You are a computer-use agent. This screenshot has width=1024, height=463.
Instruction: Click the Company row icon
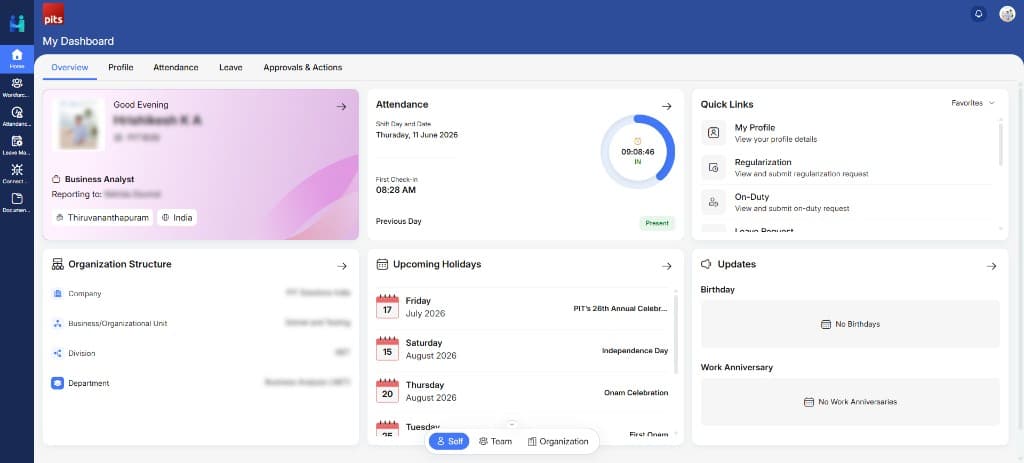point(57,294)
